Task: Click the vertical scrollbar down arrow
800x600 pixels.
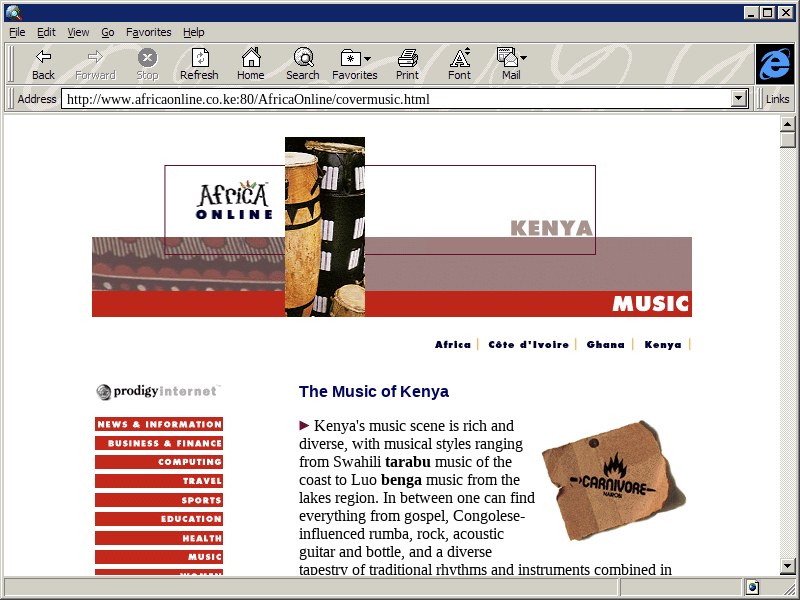Action: [788, 567]
